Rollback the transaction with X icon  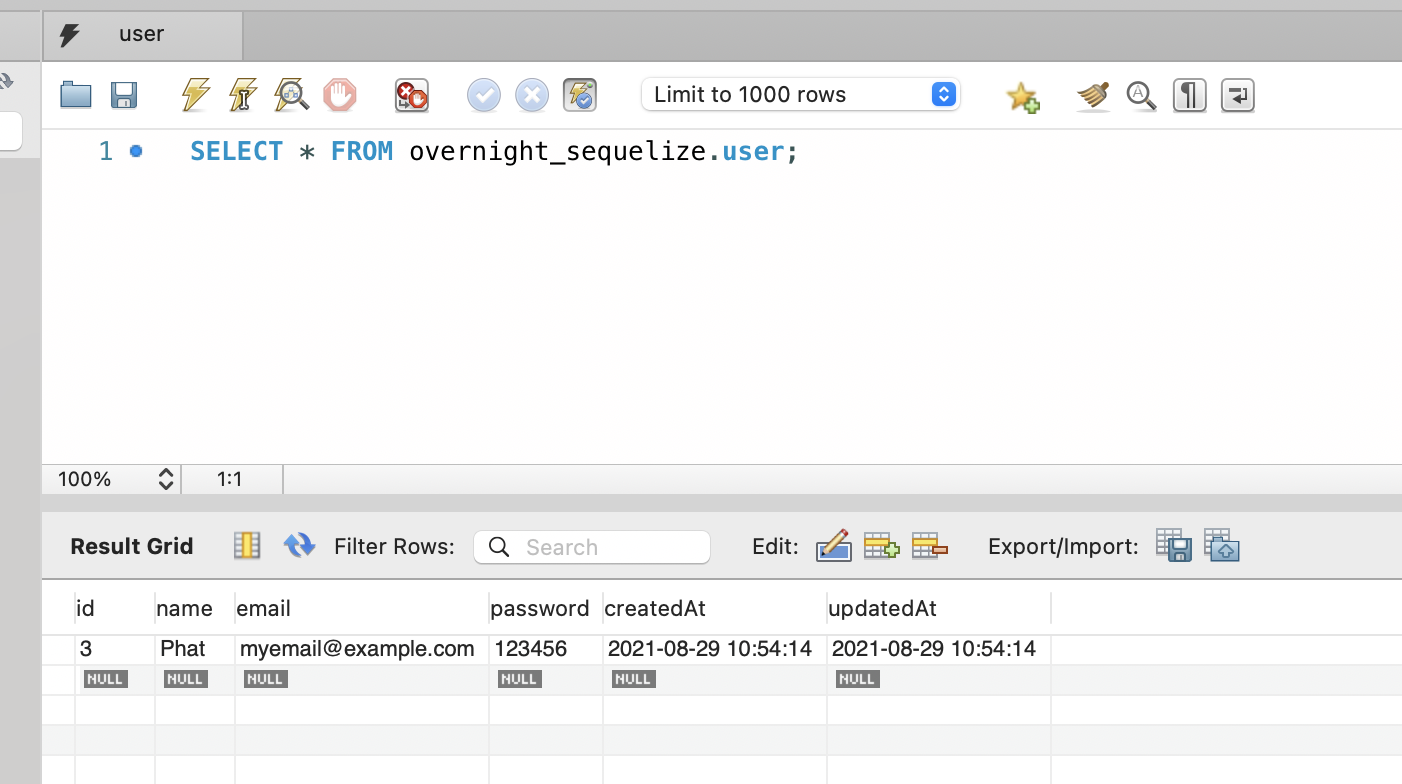click(532, 95)
